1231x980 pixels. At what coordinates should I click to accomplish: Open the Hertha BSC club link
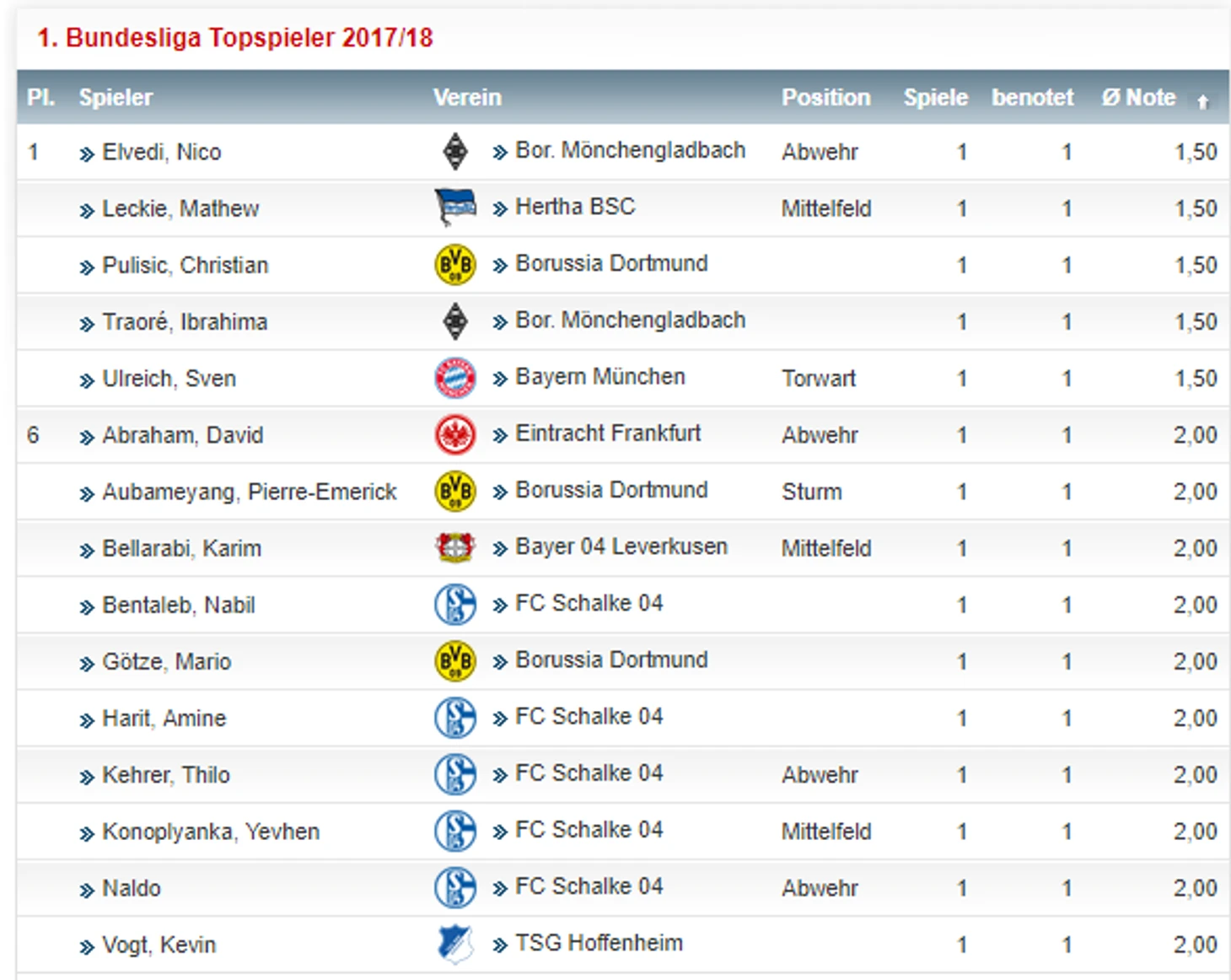[575, 207]
